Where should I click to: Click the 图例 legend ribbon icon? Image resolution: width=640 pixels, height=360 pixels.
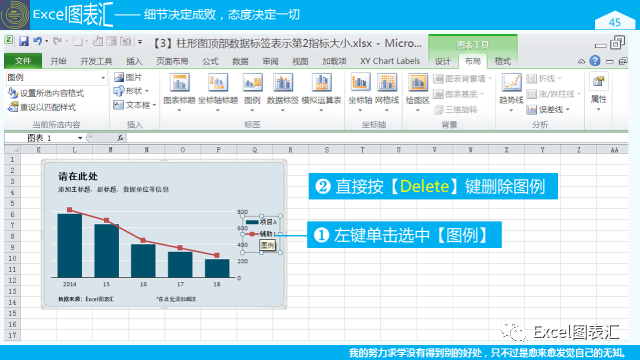click(252, 82)
